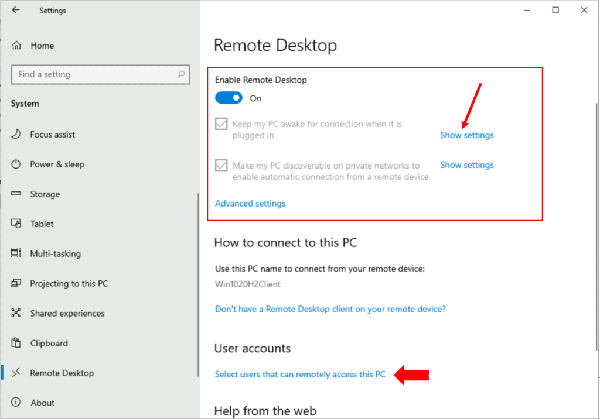Turn off Enable Remote Desktop switch
Image resolution: width=600 pixels, height=419 pixels.
229,98
